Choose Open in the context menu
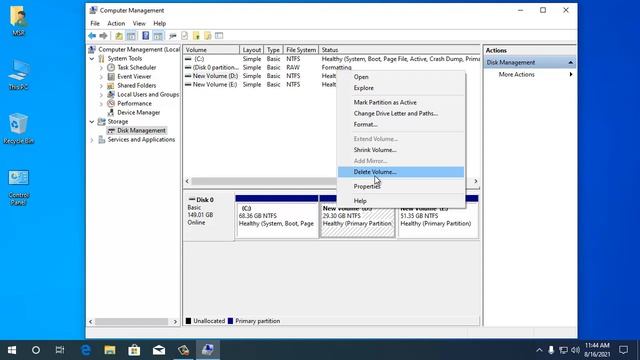The image size is (640, 360). (x=401, y=77)
